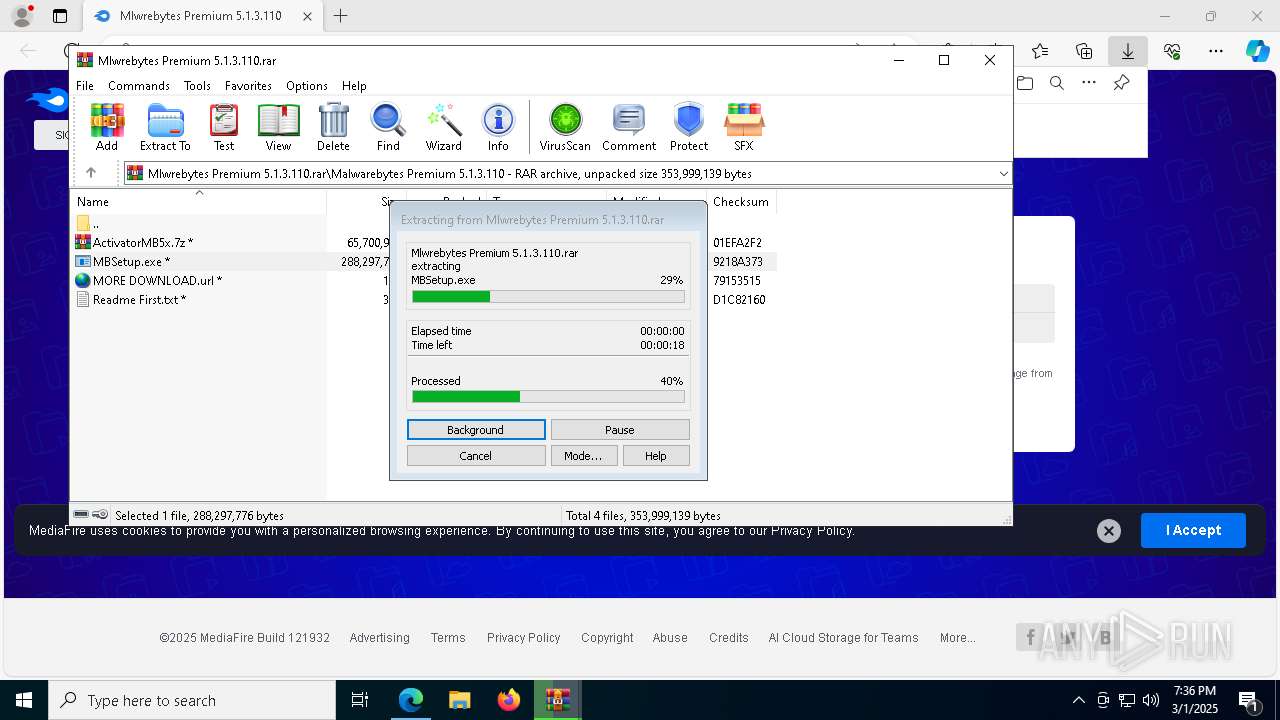Image resolution: width=1280 pixels, height=720 pixels.
Task: Click the taskbar search box
Action: [192, 700]
